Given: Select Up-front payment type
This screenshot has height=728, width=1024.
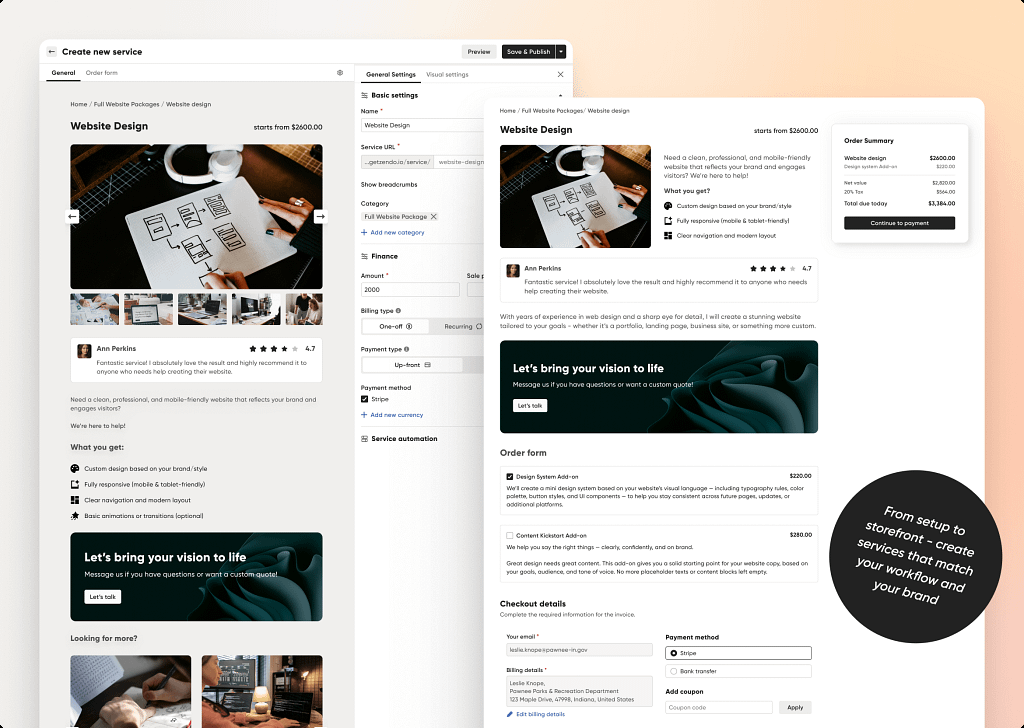Looking at the screenshot, I should [x=412, y=365].
